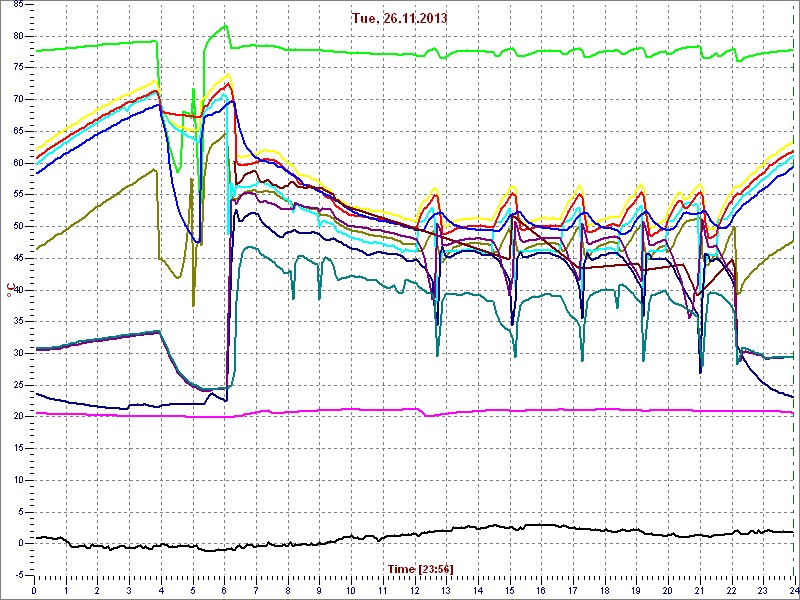Viewport: 800px width, 600px height.
Task: Click hour "4" on the time axis
Action: (x=161, y=590)
